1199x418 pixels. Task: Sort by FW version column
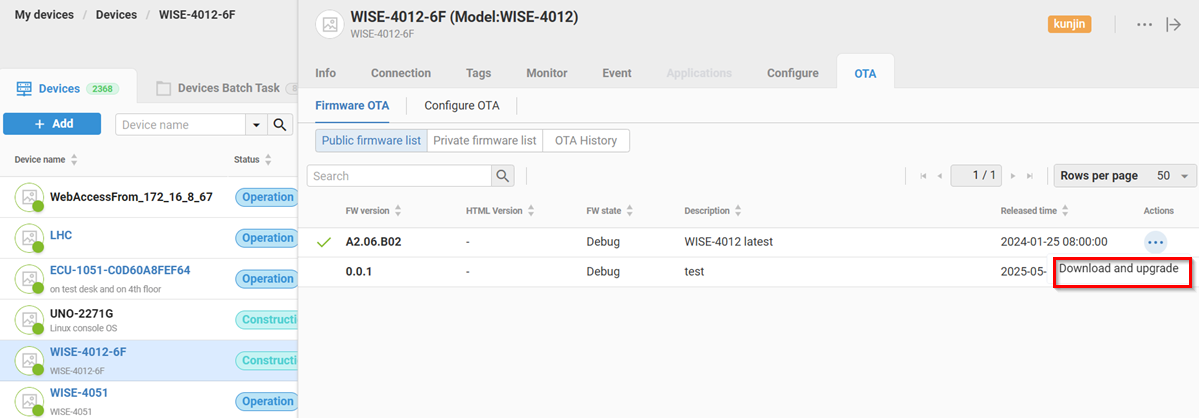pyautogui.click(x=398, y=211)
